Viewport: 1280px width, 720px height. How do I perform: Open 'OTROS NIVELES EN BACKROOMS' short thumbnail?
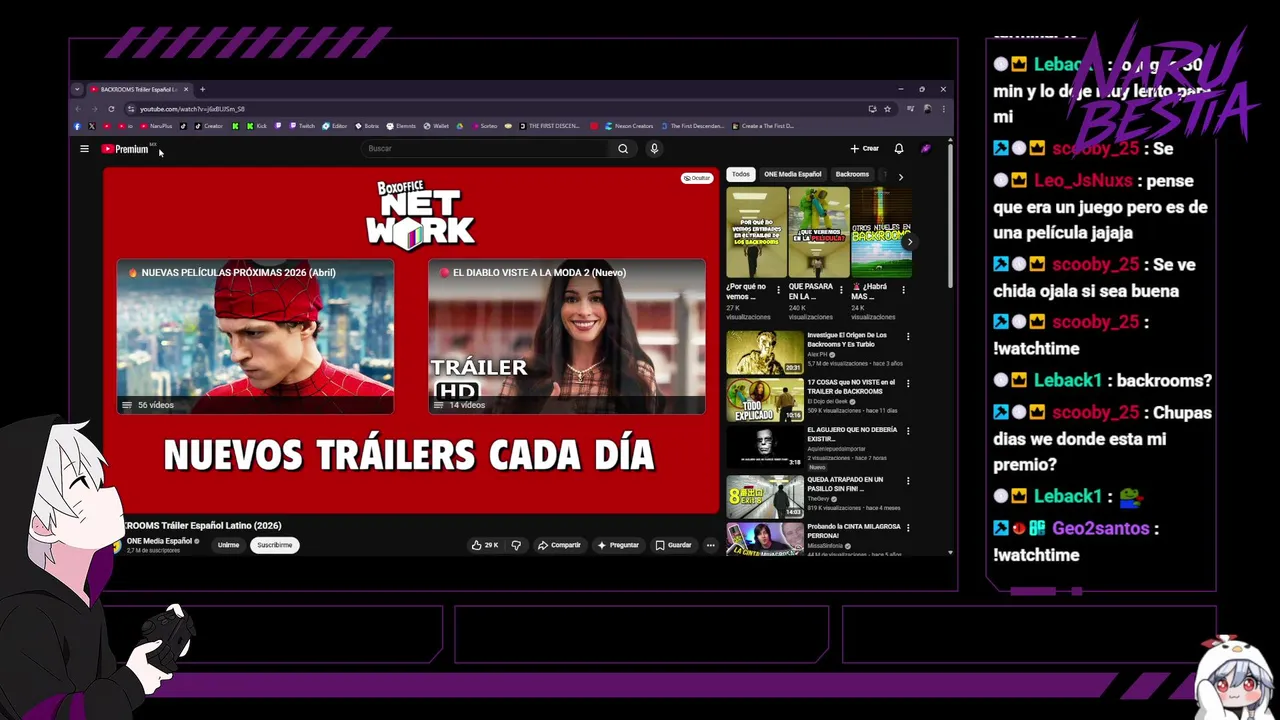pos(881,232)
